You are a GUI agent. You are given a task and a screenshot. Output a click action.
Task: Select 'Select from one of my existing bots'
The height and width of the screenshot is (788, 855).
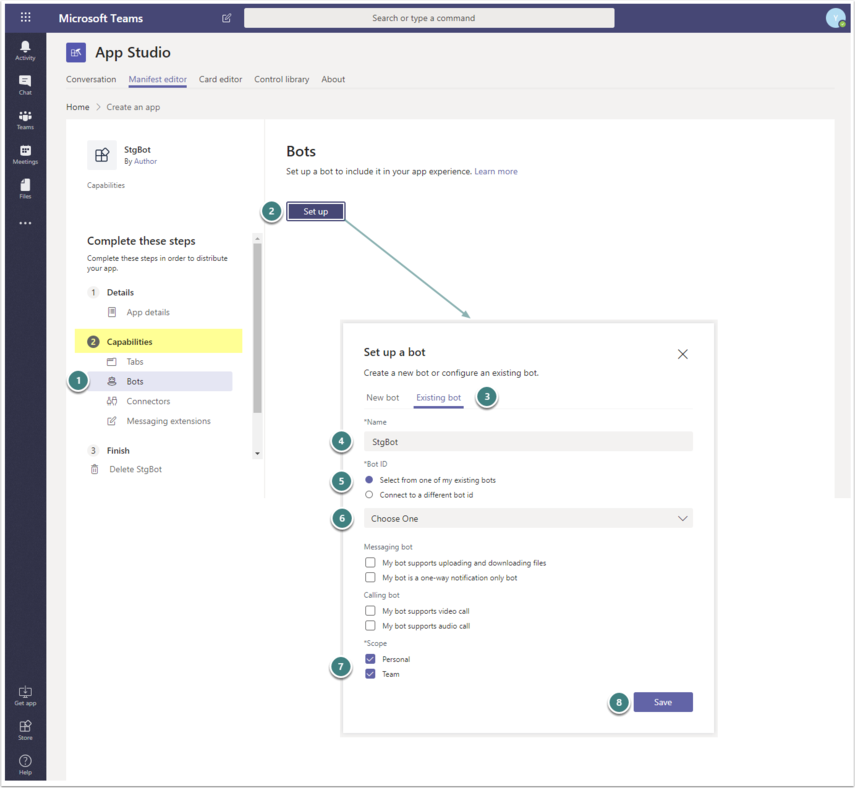(369, 480)
